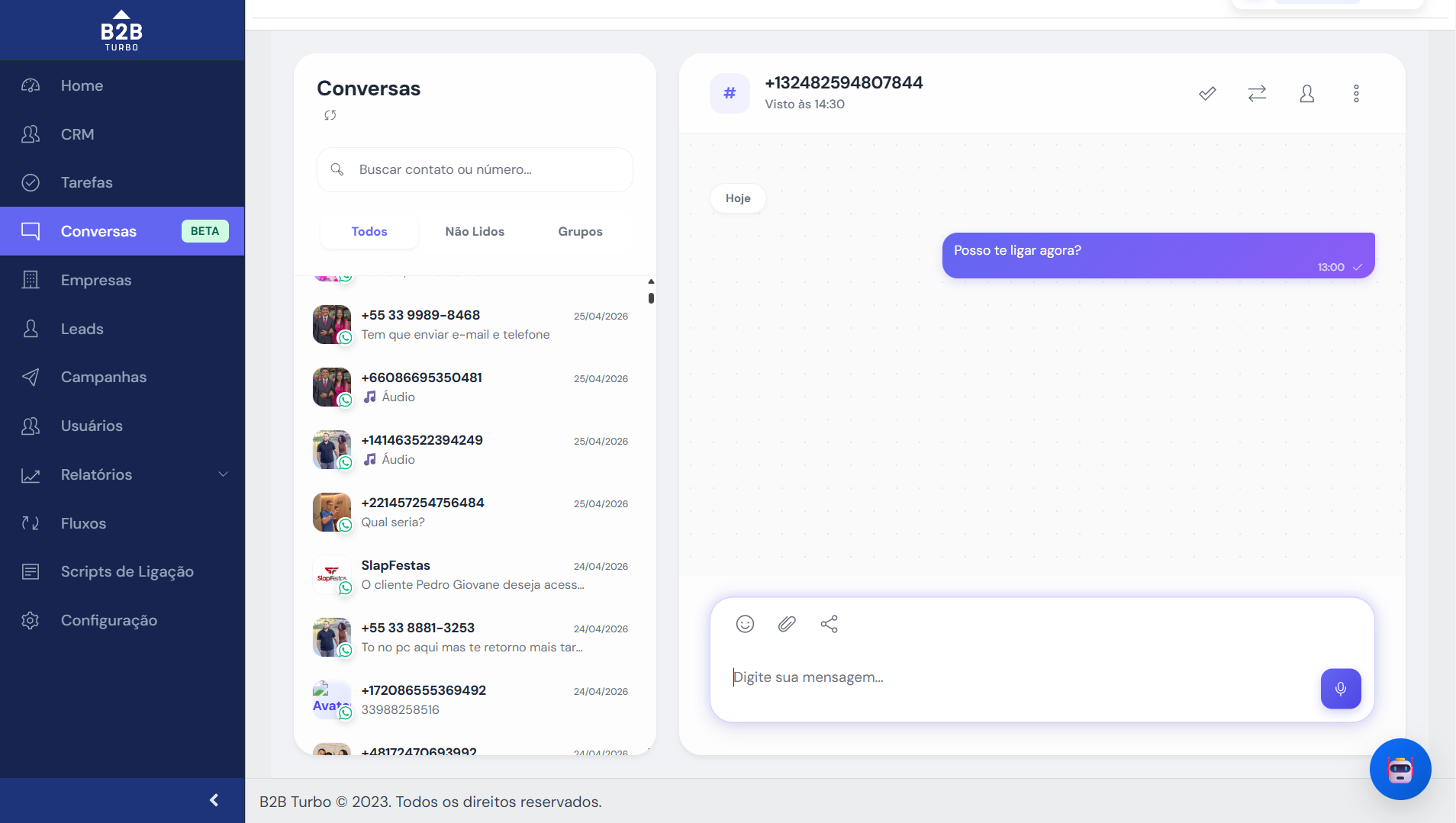This screenshot has width=1456, height=823.
Task: Click the conversation list scrollbar thumb
Action: [651, 298]
